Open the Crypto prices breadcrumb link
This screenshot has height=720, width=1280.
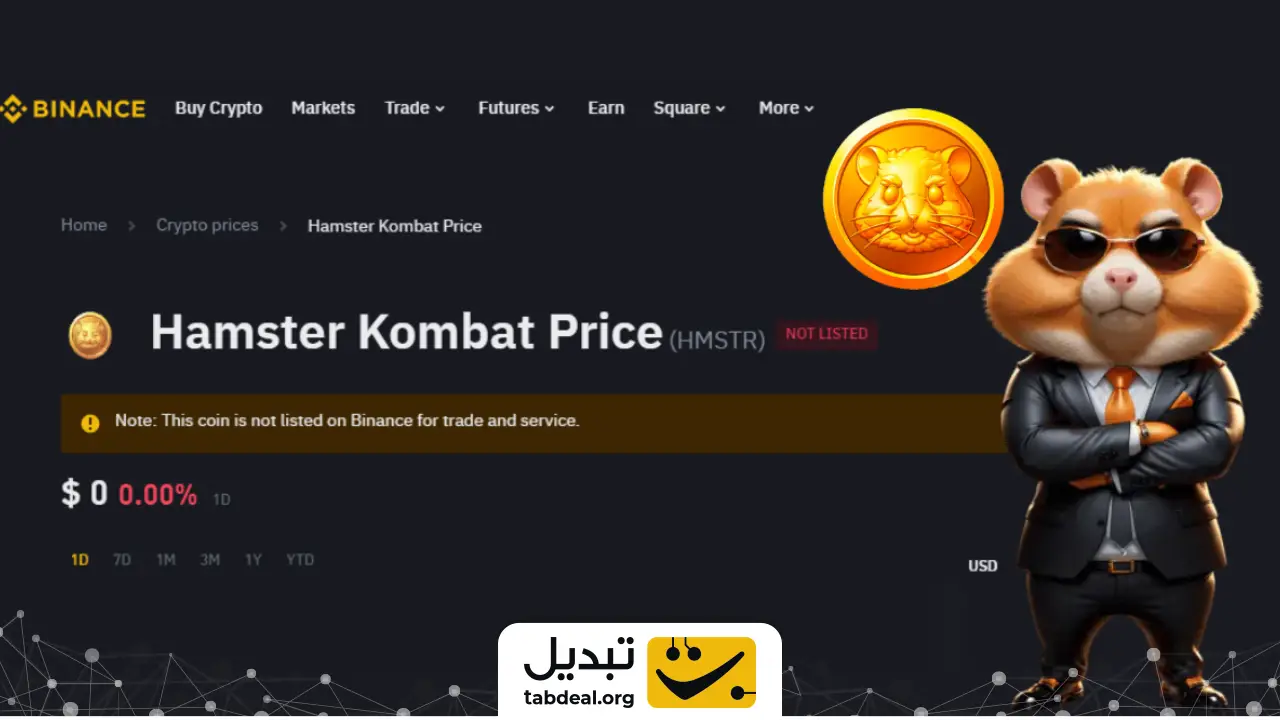tap(207, 225)
